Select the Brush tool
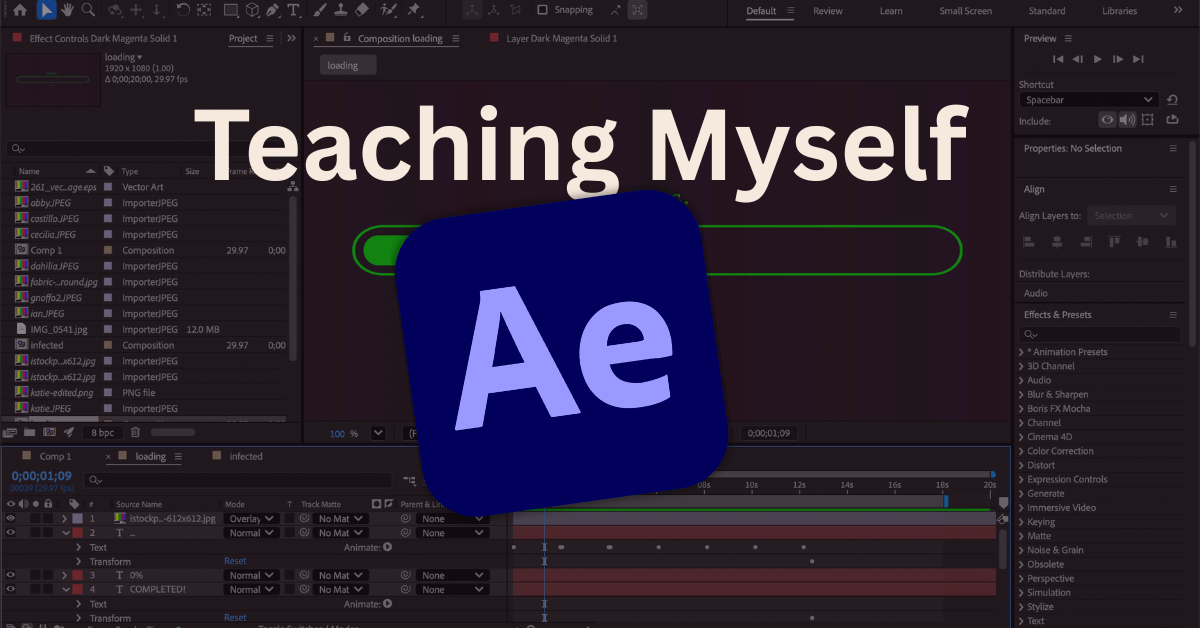Screen dimensions: 1200x628 [x=320, y=11]
